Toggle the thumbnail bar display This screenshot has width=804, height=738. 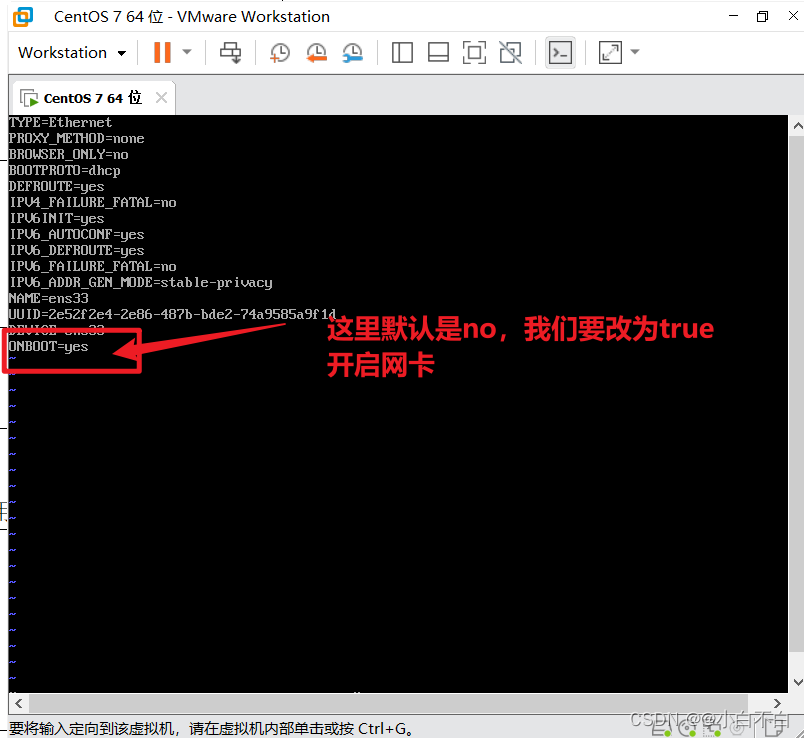click(438, 52)
